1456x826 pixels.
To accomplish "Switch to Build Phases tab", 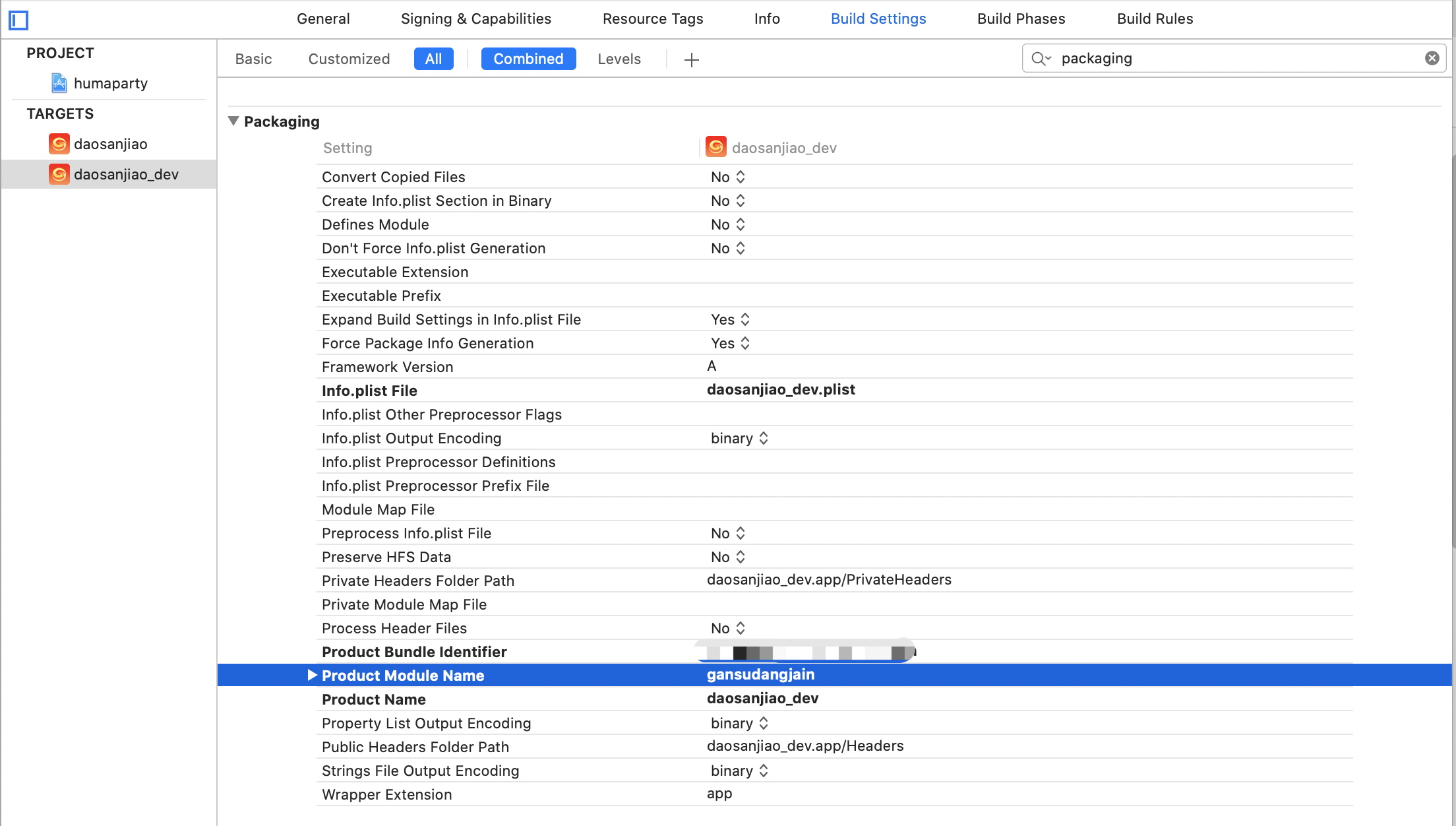I will point(1021,18).
